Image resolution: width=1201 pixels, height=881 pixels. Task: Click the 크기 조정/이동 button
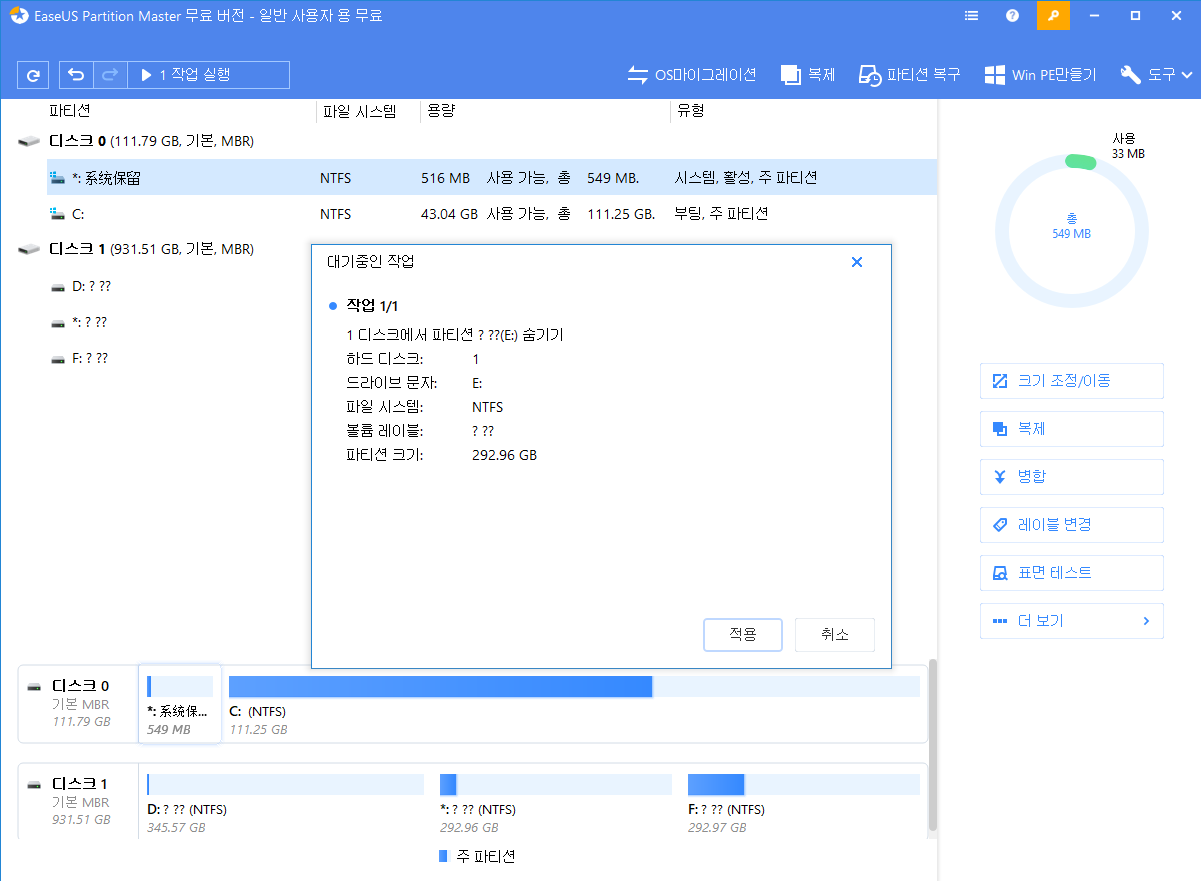coord(1071,381)
